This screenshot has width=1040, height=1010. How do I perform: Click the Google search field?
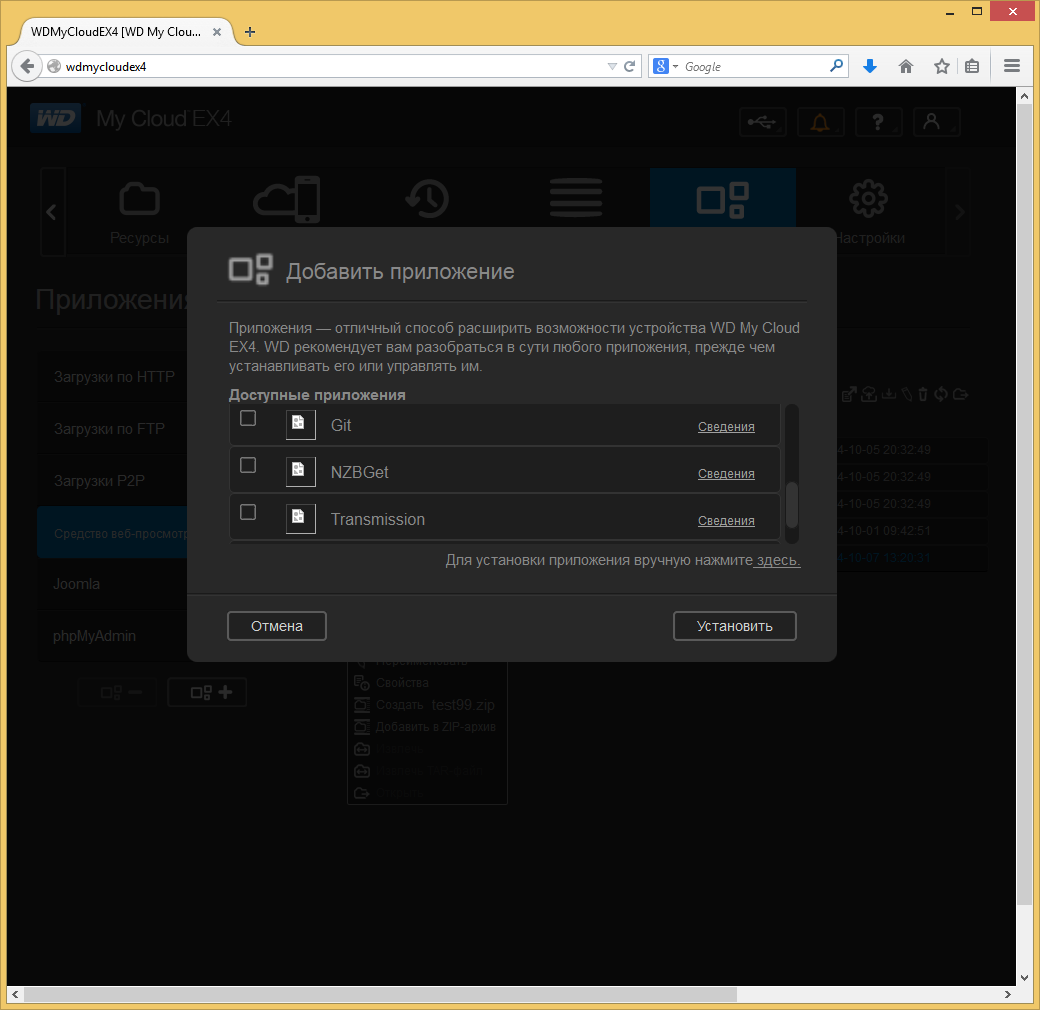point(755,66)
